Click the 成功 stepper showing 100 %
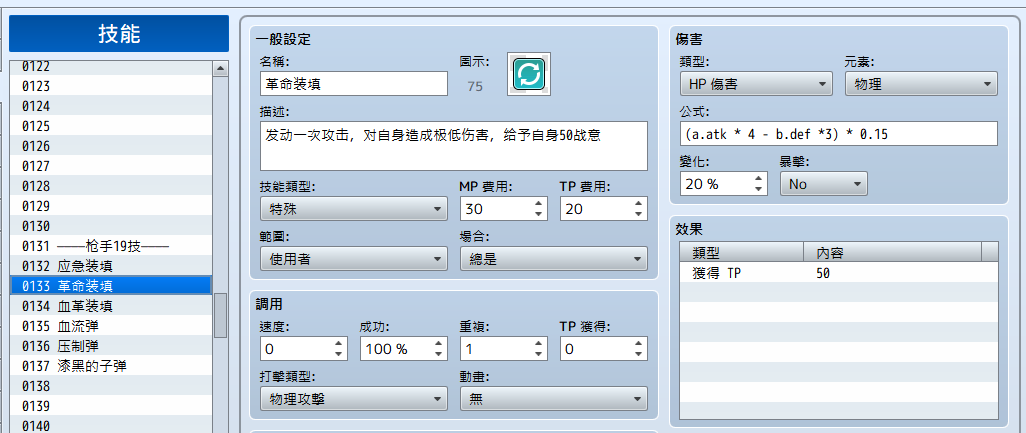This screenshot has width=1026, height=433. (404, 349)
